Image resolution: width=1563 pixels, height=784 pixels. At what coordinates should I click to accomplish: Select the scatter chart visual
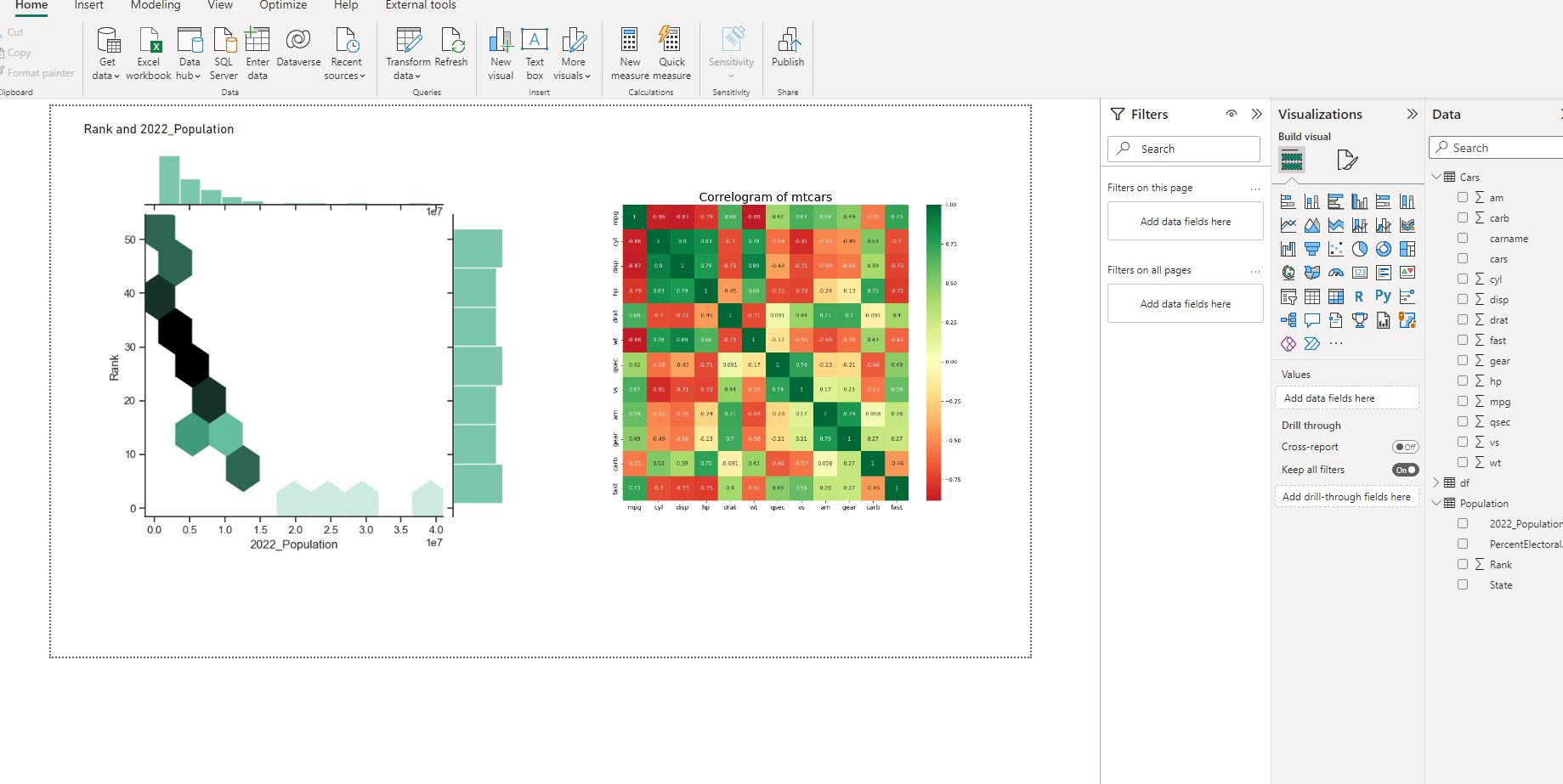point(1336,249)
